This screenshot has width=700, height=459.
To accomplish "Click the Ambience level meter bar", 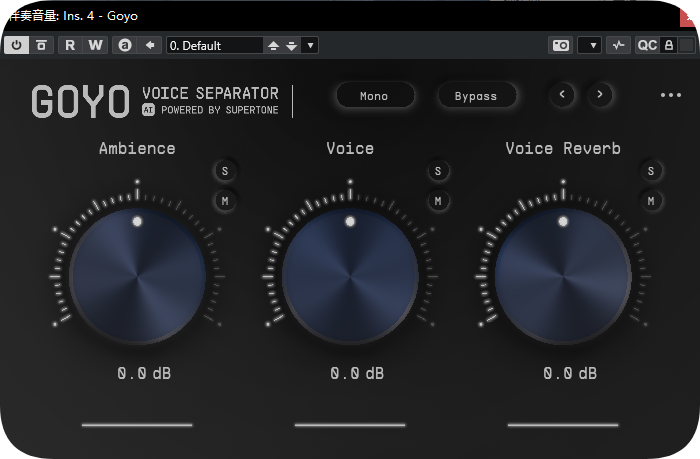I will 137,425.
